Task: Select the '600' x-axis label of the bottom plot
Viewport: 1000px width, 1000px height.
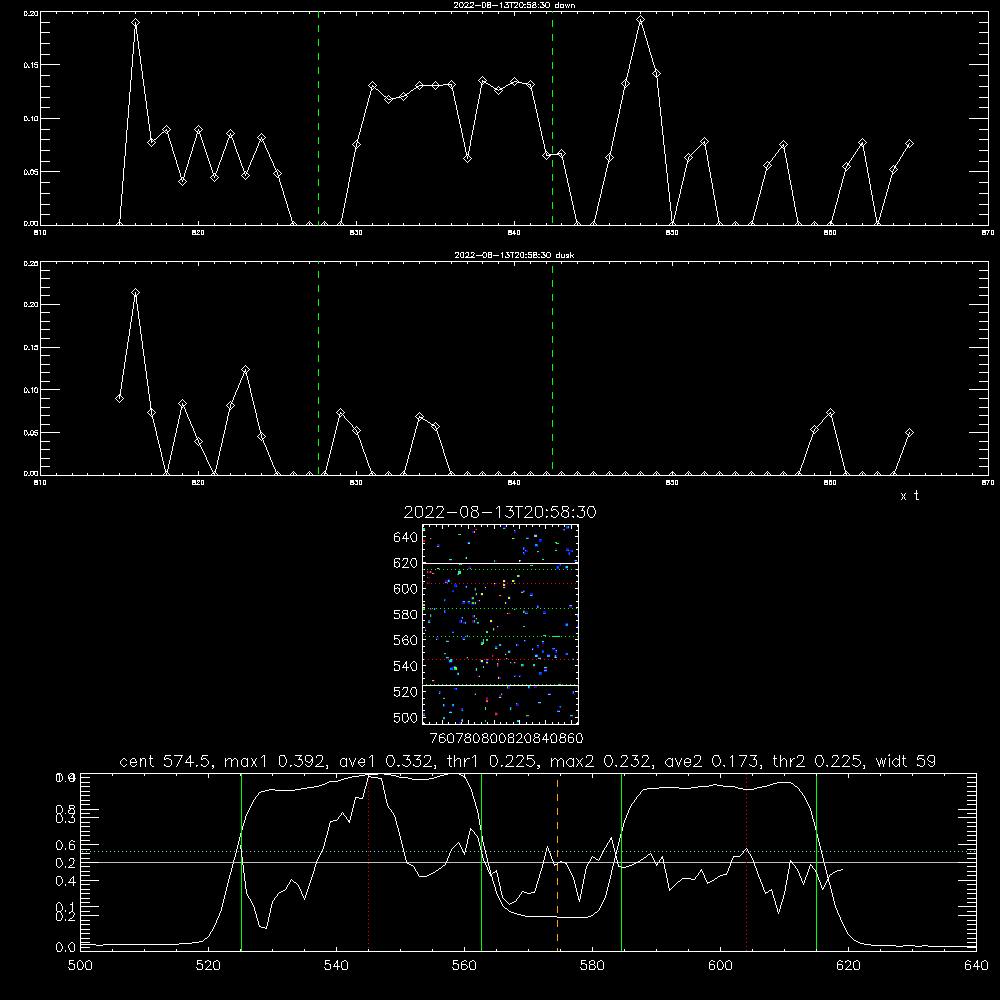Action: 720,966
